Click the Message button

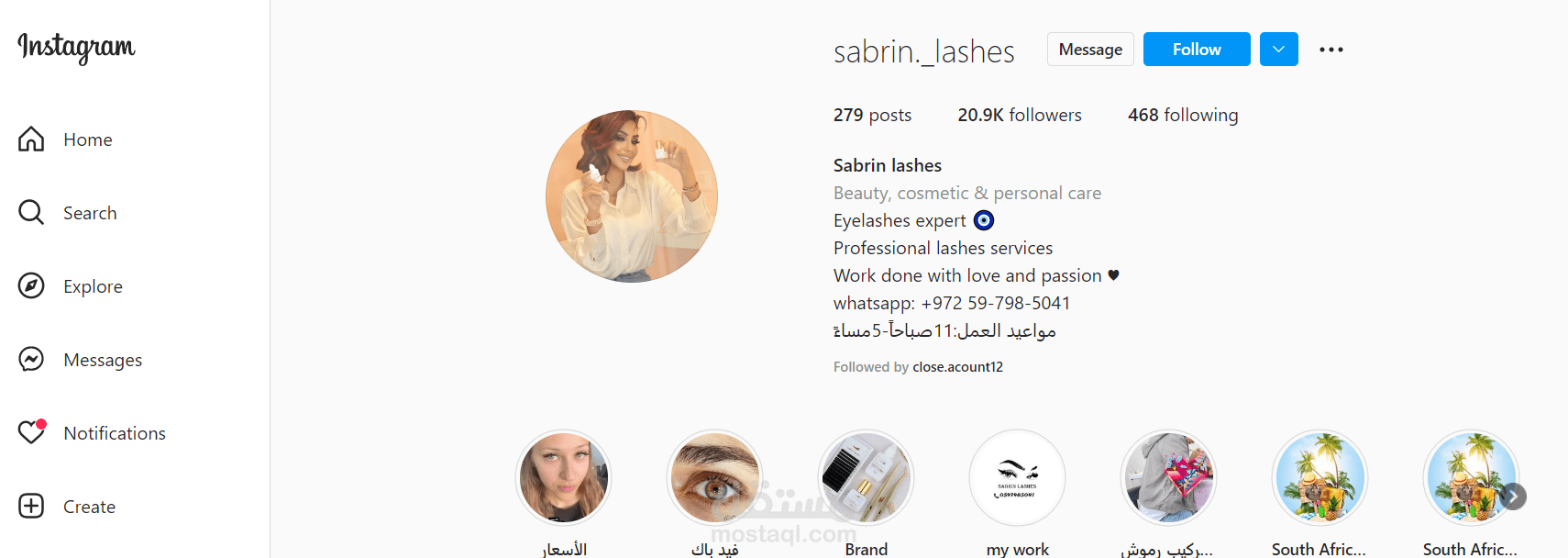coord(1090,49)
